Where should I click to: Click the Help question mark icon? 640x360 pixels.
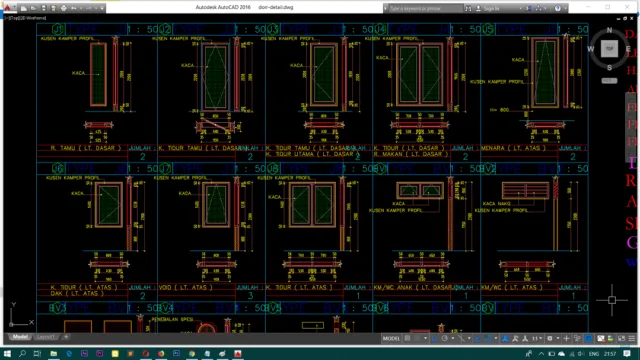(x=558, y=8)
